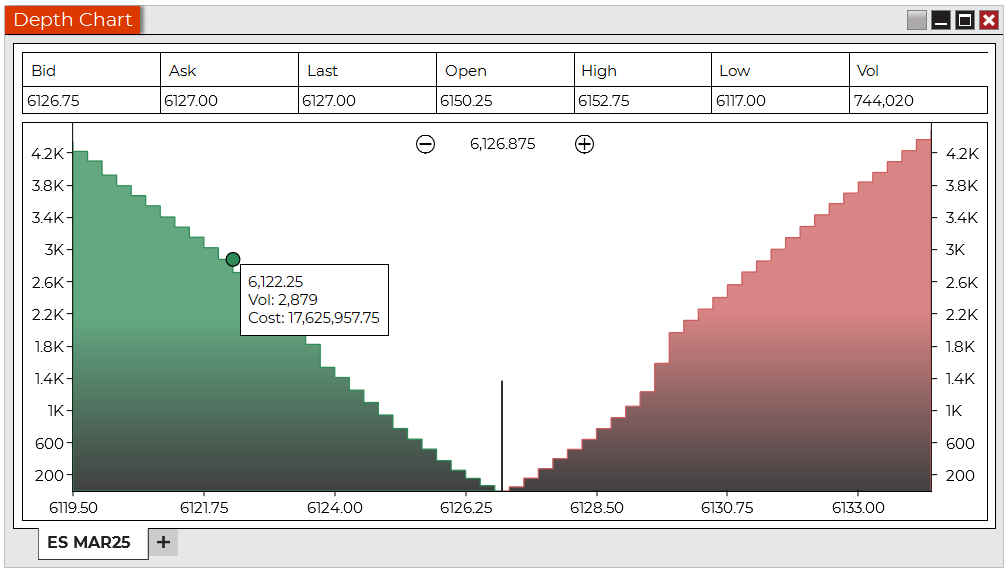Click the right axis 3K label

(x=955, y=250)
